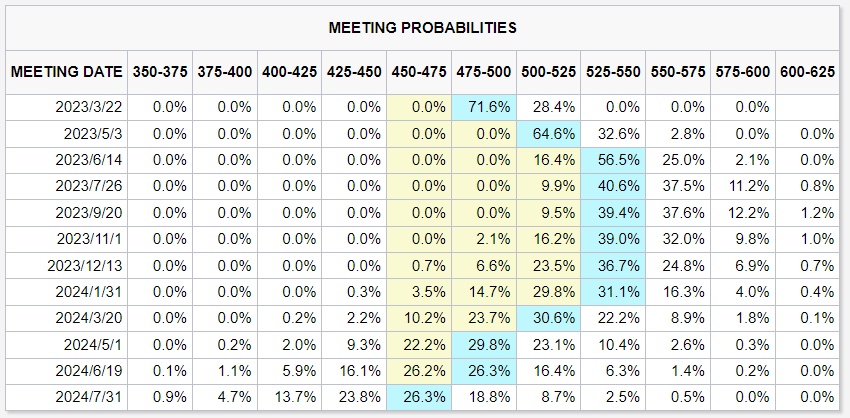The width and height of the screenshot is (850, 418).
Task: Click the 39.0% cell for 2023/11/1
Action: pyautogui.click(x=613, y=238)
